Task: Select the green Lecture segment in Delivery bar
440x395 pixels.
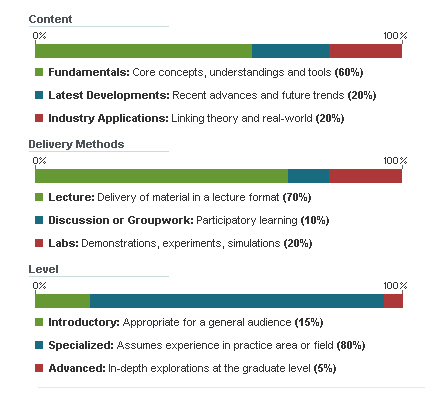Action: click(x=161, y=176)
